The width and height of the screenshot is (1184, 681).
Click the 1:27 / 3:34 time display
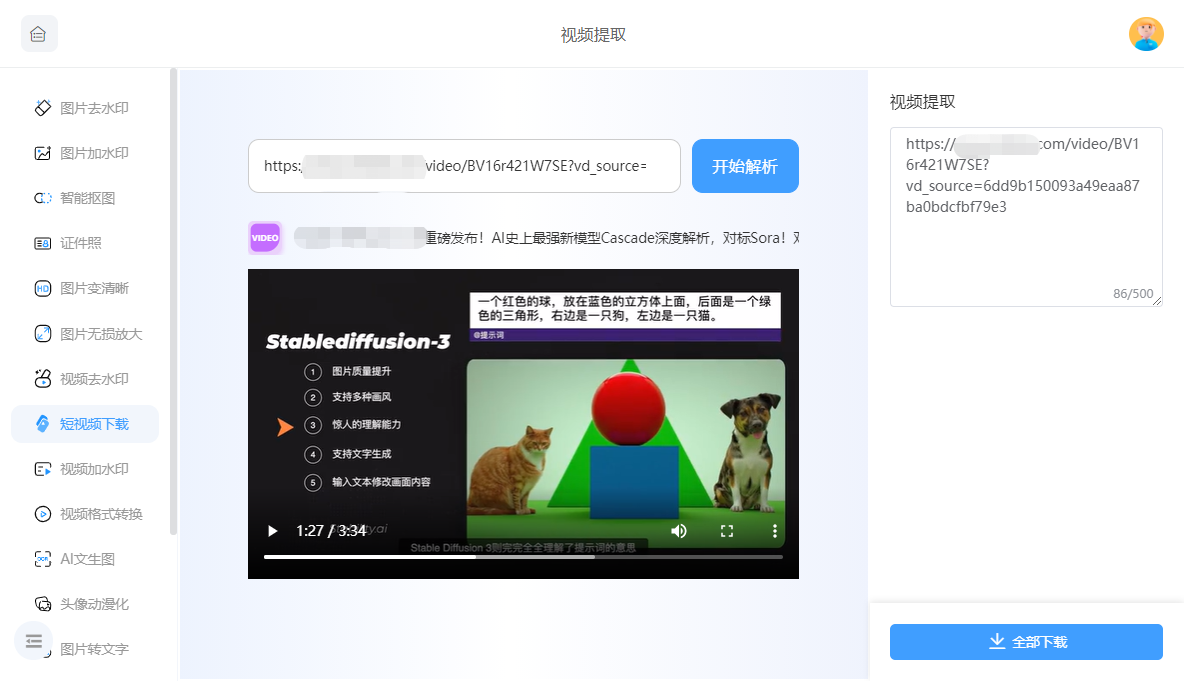(331, 531)
